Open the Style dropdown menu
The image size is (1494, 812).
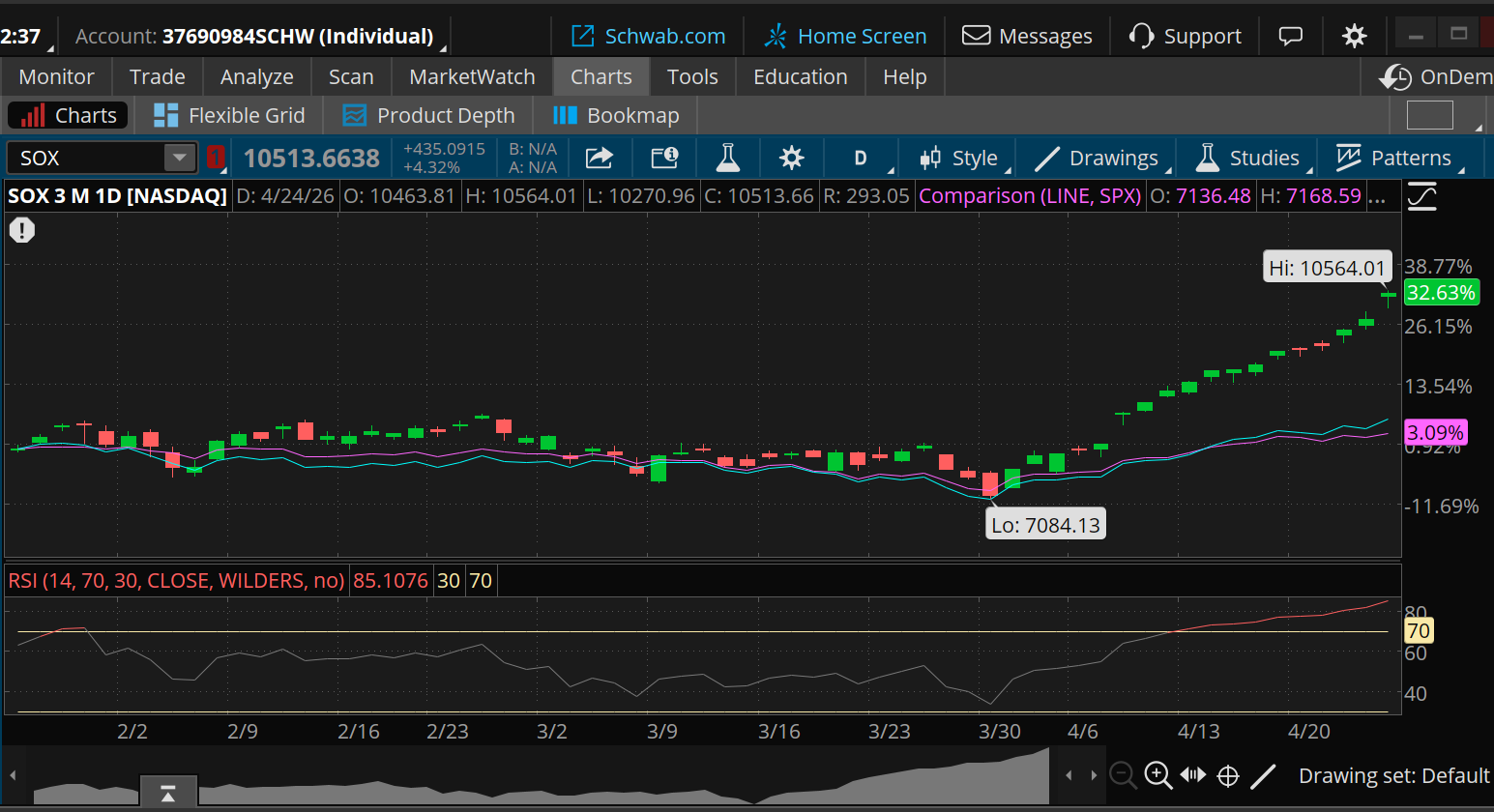point(959,158)
